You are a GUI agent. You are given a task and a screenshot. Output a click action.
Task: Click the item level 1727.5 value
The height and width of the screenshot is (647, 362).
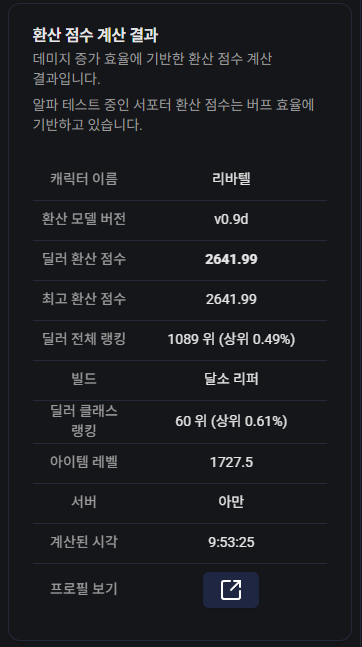[231, 462]
